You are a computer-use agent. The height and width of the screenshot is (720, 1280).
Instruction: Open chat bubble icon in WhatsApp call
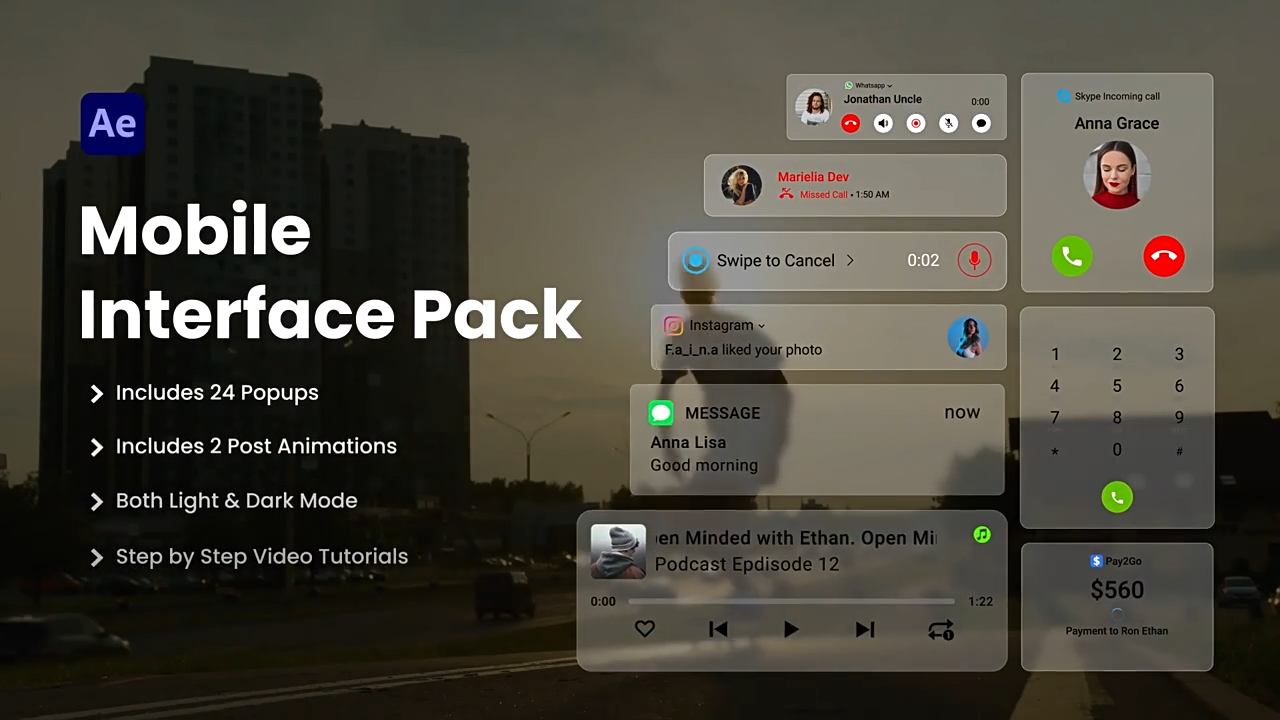pos(982,123)
